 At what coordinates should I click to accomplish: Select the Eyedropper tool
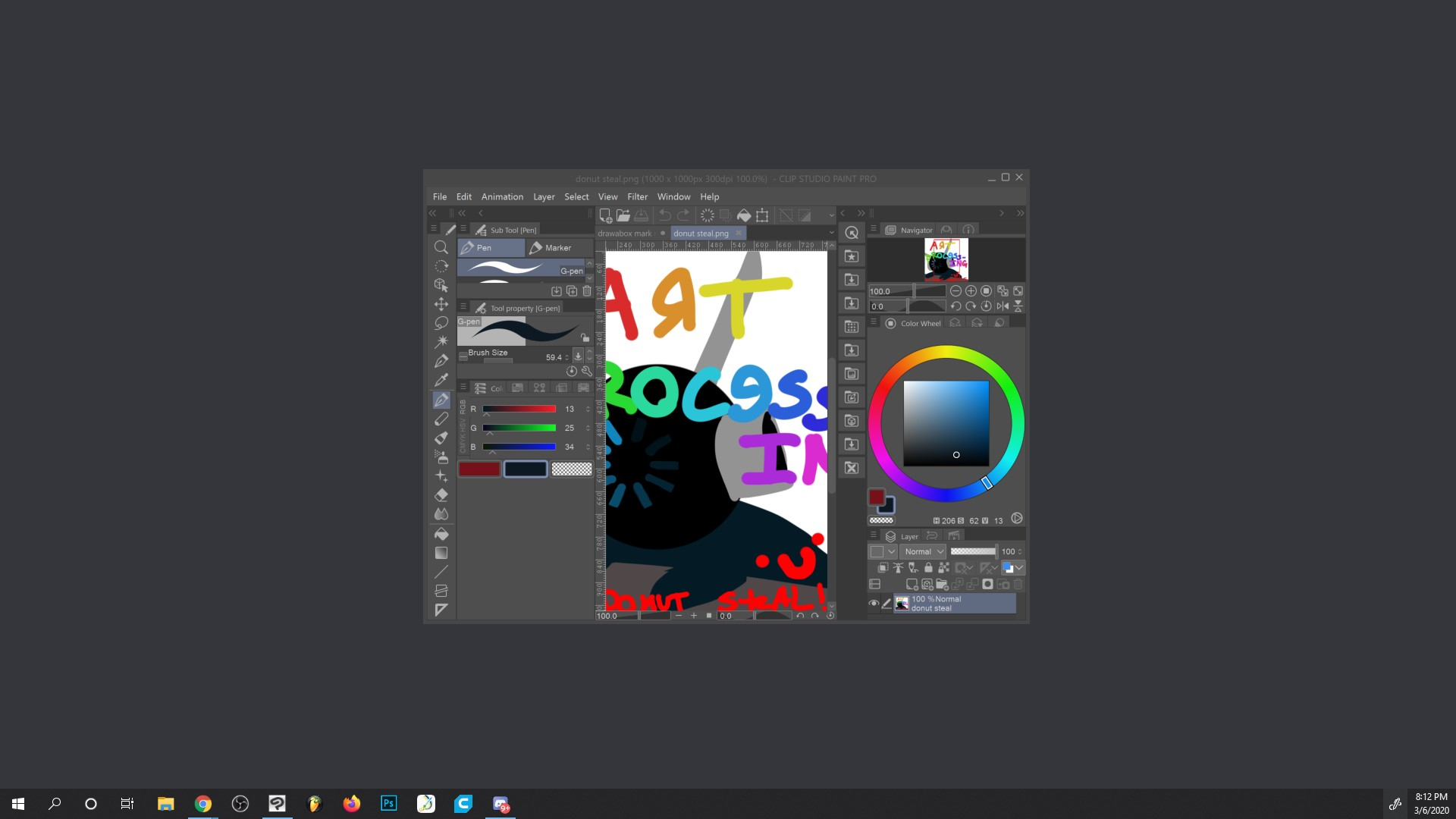tap(442, 378)
